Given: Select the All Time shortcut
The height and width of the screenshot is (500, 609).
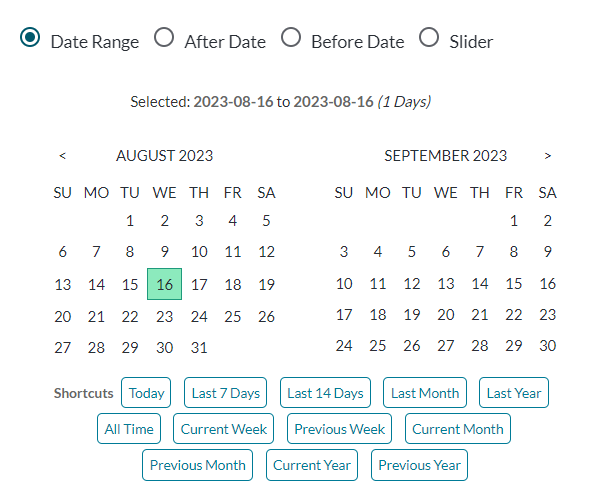Looking at the screenshot, I should (129, 429).
